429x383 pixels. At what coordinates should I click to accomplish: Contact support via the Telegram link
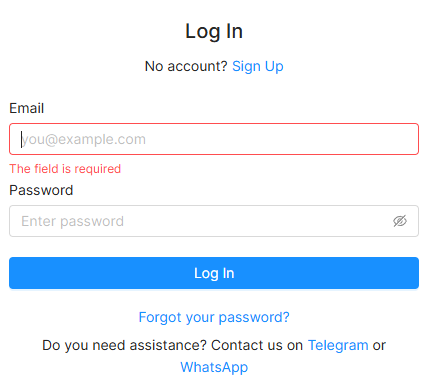(338, 345)
